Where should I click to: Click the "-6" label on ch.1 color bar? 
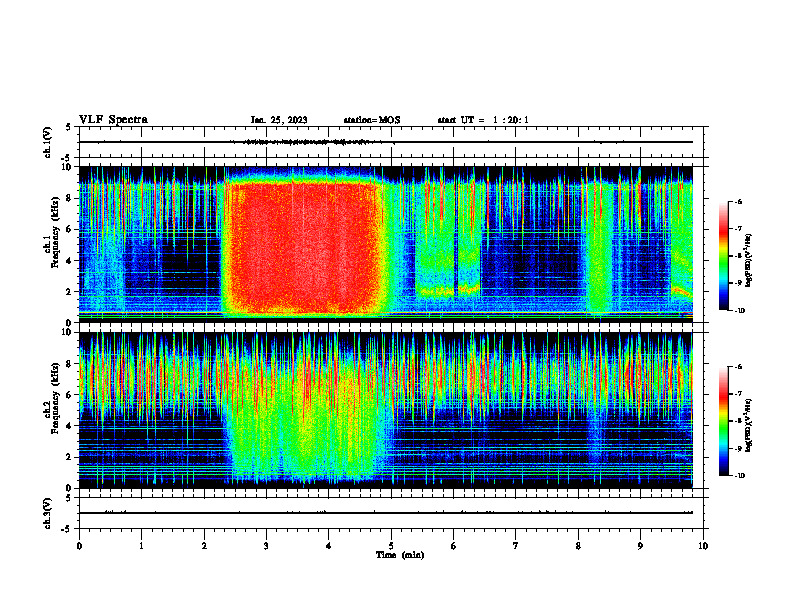tap(738, 201)
